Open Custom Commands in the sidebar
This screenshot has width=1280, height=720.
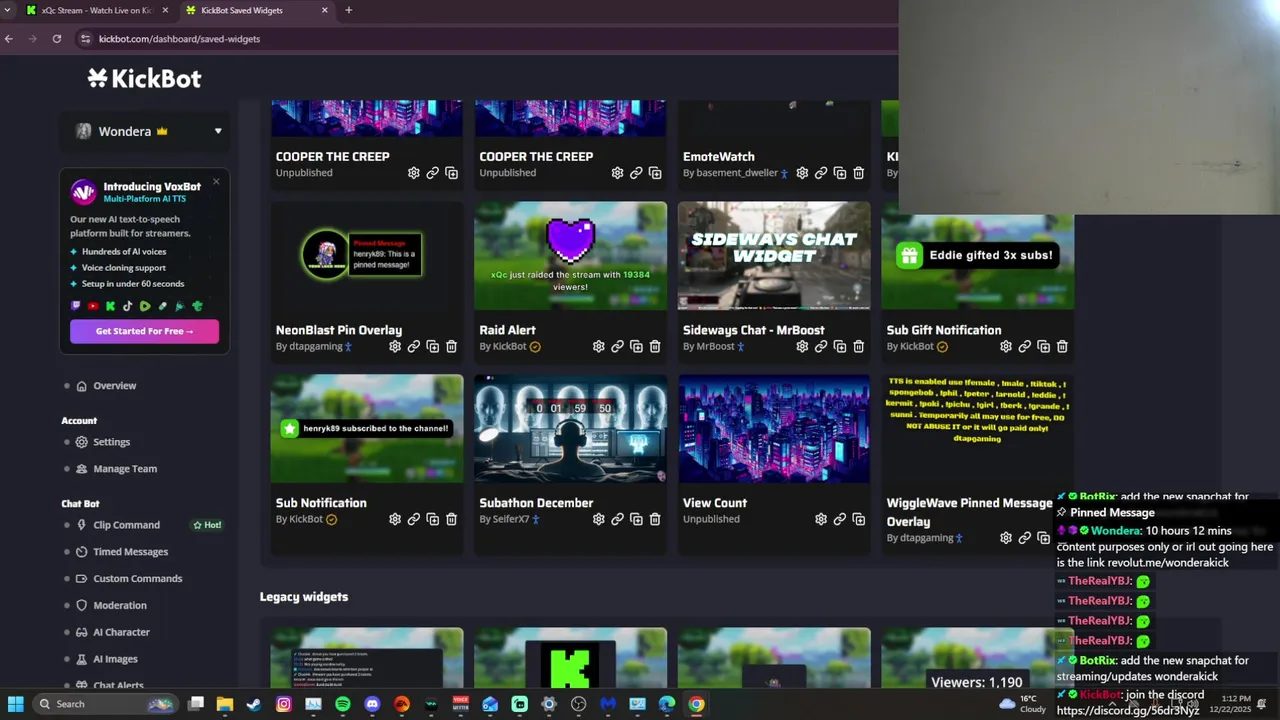[x=137, y=579]
